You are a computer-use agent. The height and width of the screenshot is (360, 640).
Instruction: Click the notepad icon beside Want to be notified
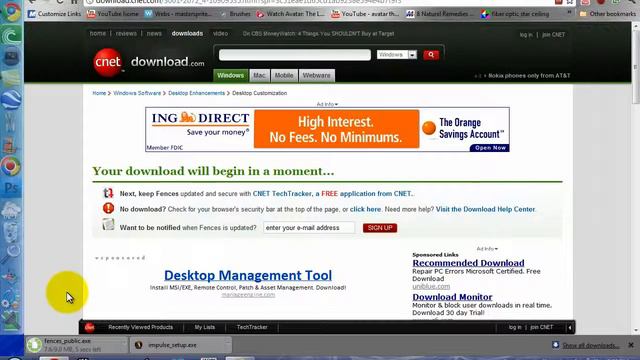[x=108, y=224]
